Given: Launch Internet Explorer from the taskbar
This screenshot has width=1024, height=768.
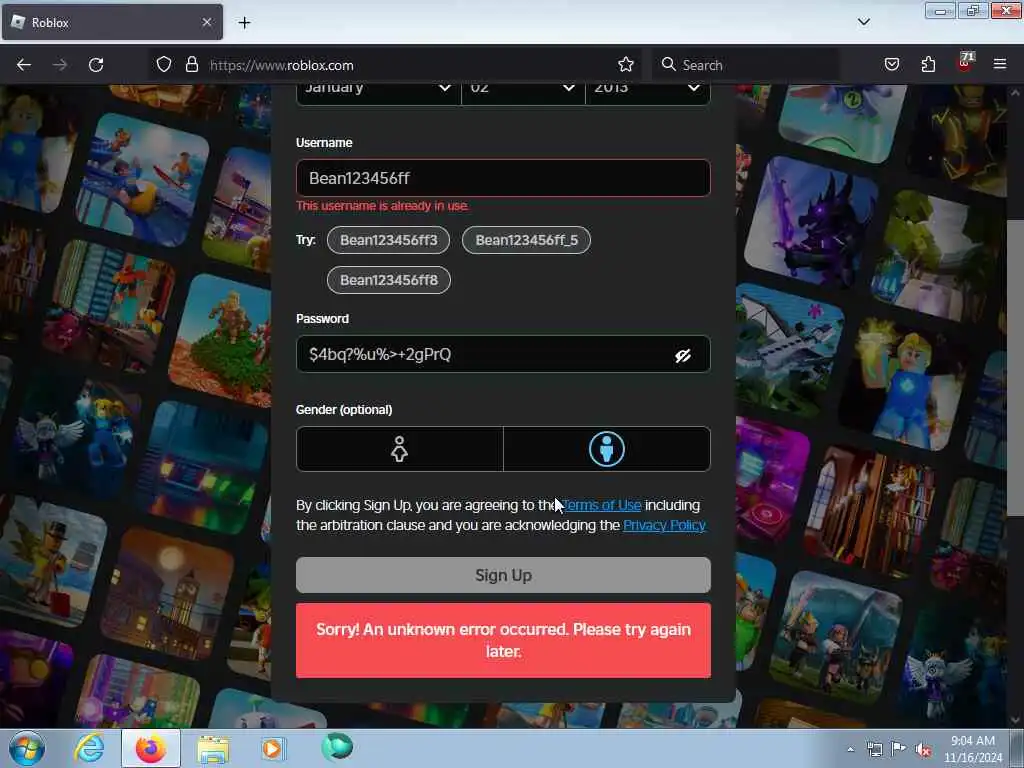Looking at the screenshot, I should (x=89, y=748).
